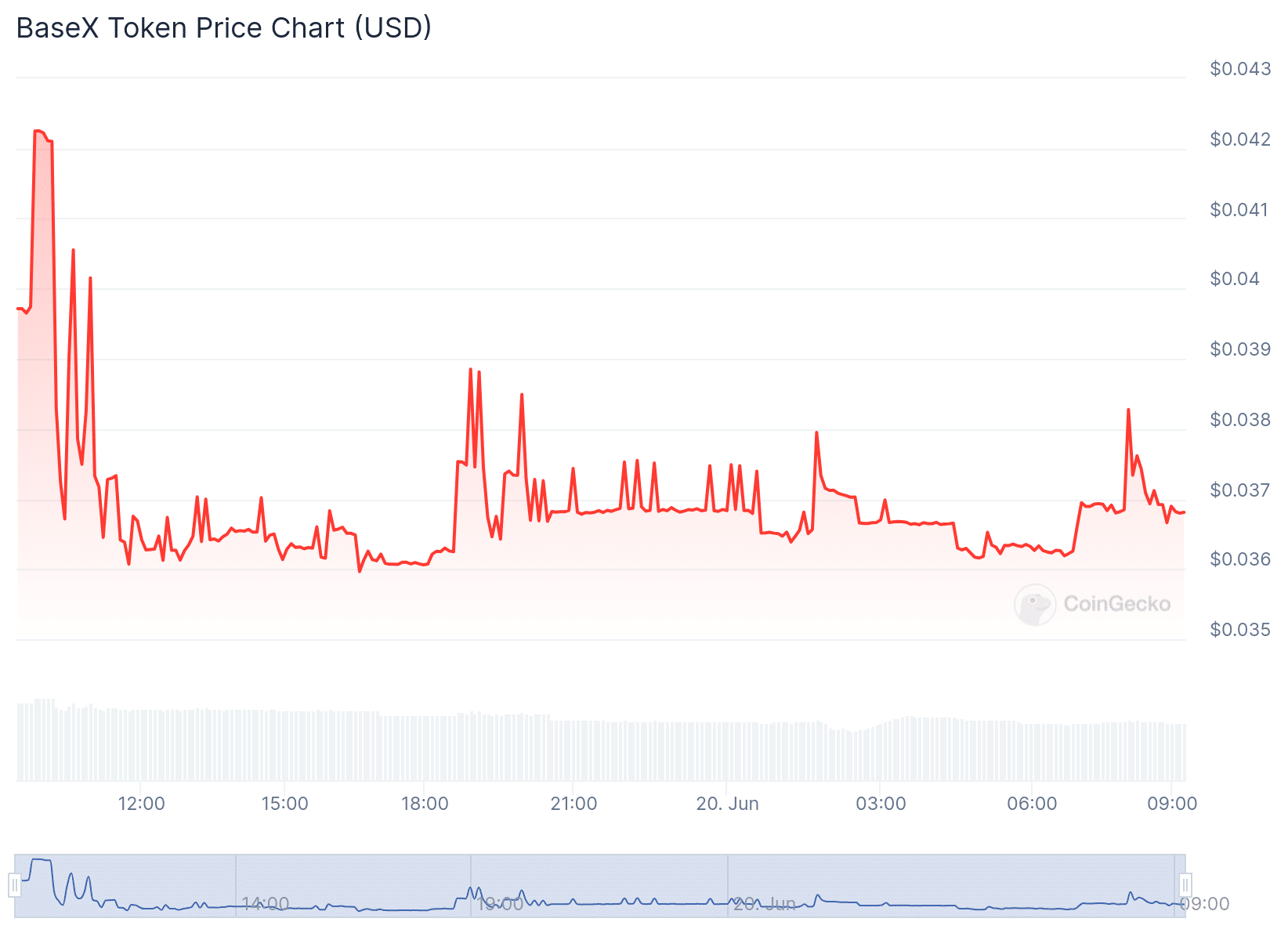Click the $0.04 price axis label
The width and height of the screenshot is (1288, 940).
1235,279
